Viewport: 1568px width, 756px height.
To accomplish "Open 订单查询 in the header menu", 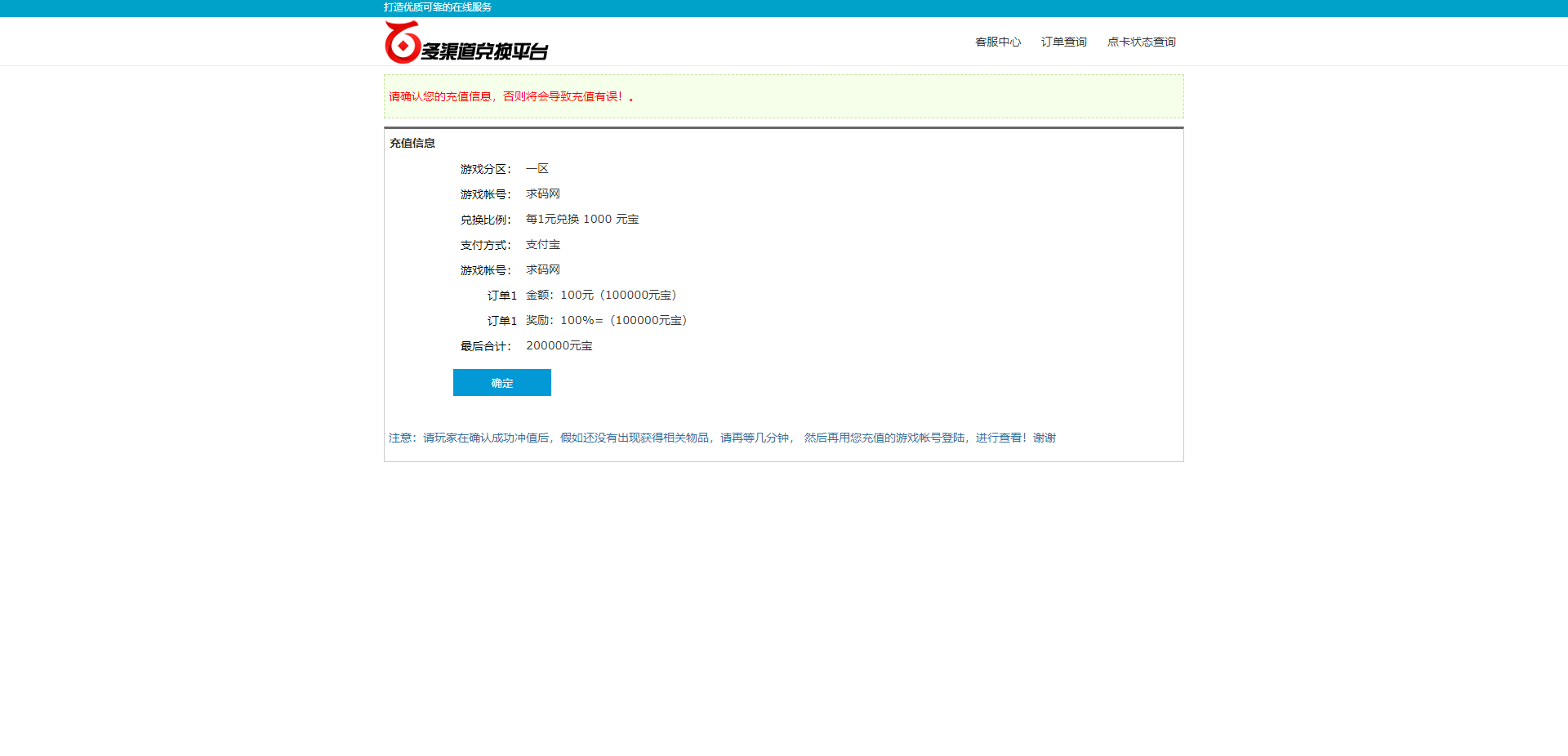I will (1063, 42).
